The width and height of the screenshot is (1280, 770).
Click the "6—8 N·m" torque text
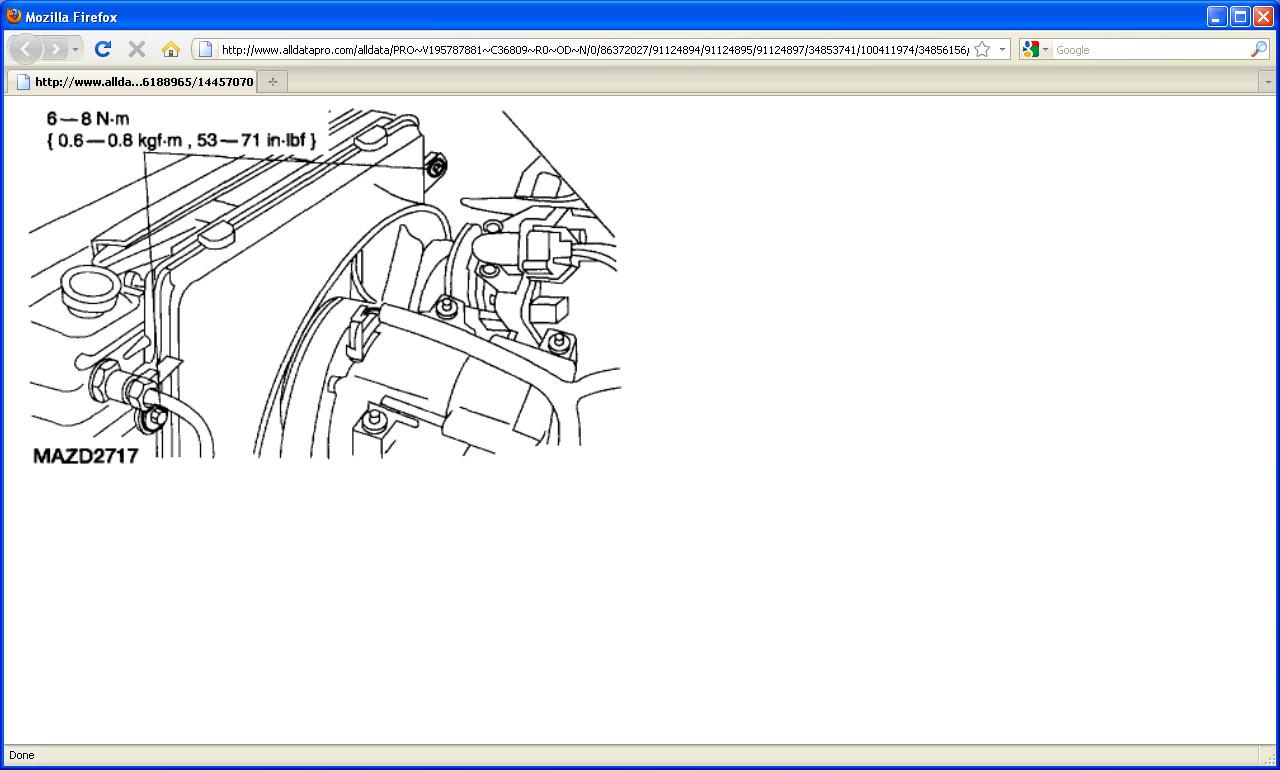(88, 119)
